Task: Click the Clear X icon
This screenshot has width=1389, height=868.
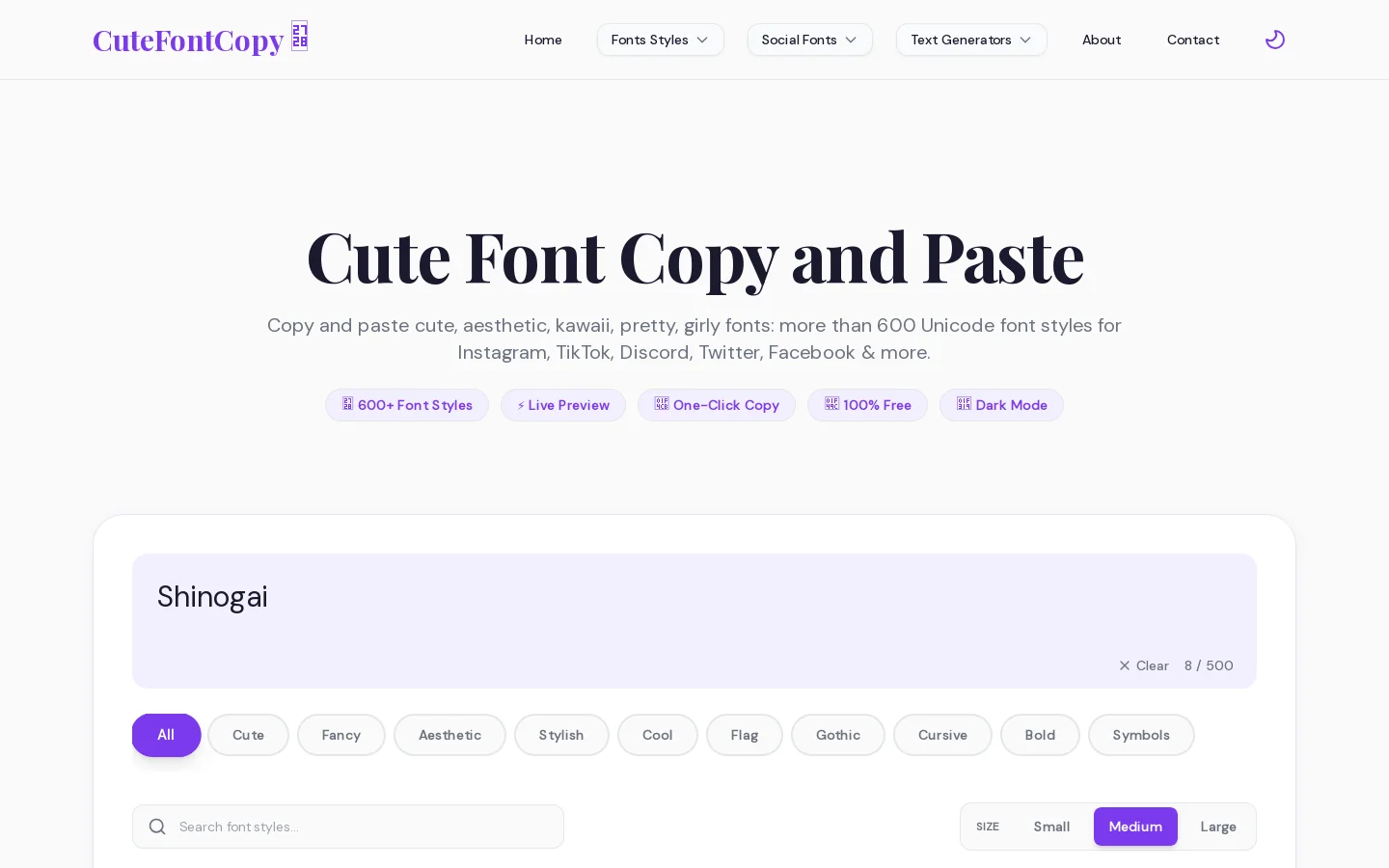Action: [x=1125, y=665]
